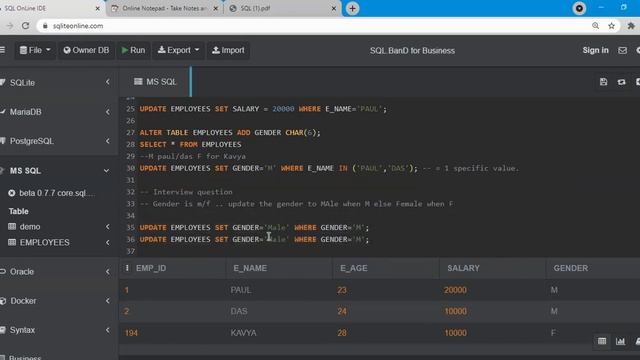Click the 20000 salary cell
Image resolution: width=640 pixels, height=360 pixels.
click(x=455, y=290)
